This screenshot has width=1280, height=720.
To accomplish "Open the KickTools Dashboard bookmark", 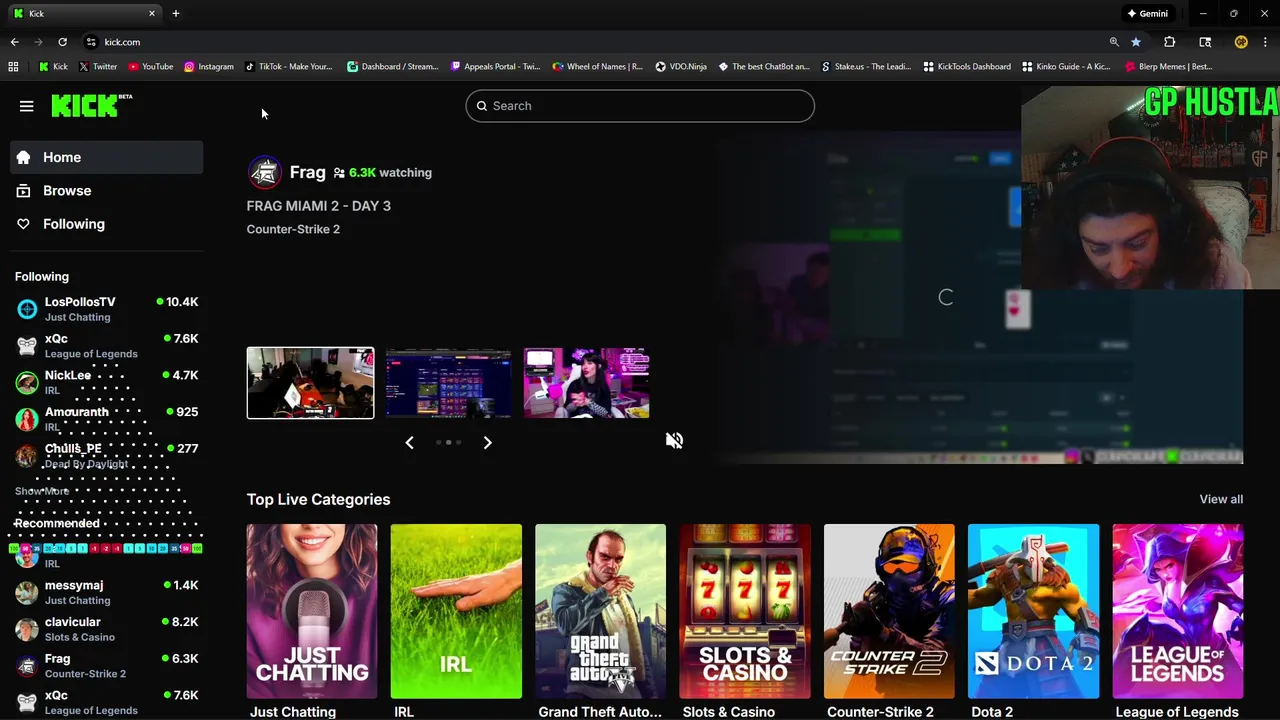I will click(x=967, y=67).
